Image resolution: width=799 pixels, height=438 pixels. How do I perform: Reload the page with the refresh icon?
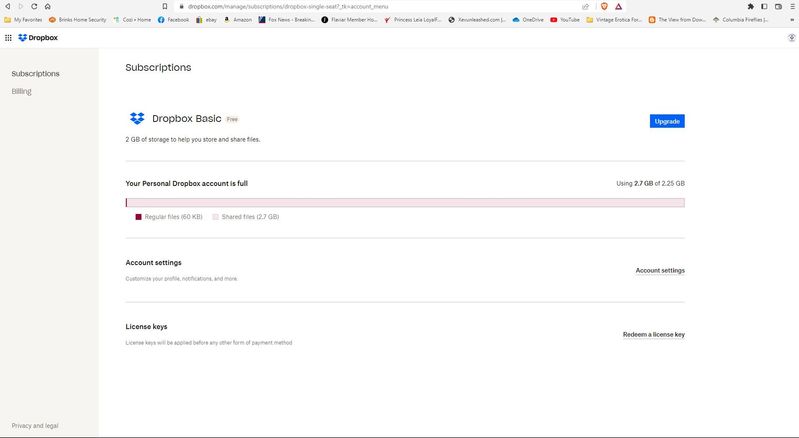(x=34, y=7)
